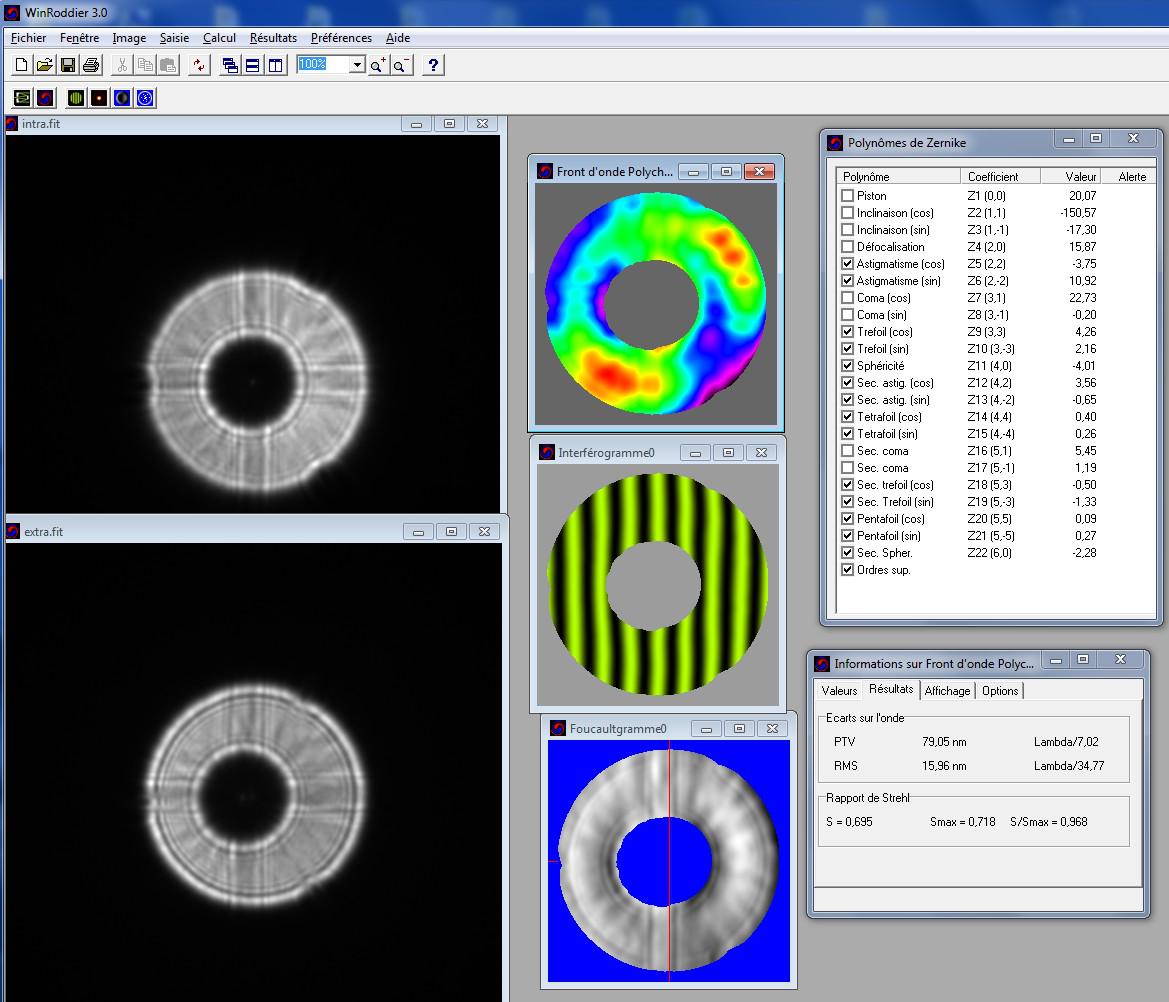The height and width of the screenshot is (1002, 1169).
Task: Toggle the Coma (cos) checkbox
Action: pos(848,298)
